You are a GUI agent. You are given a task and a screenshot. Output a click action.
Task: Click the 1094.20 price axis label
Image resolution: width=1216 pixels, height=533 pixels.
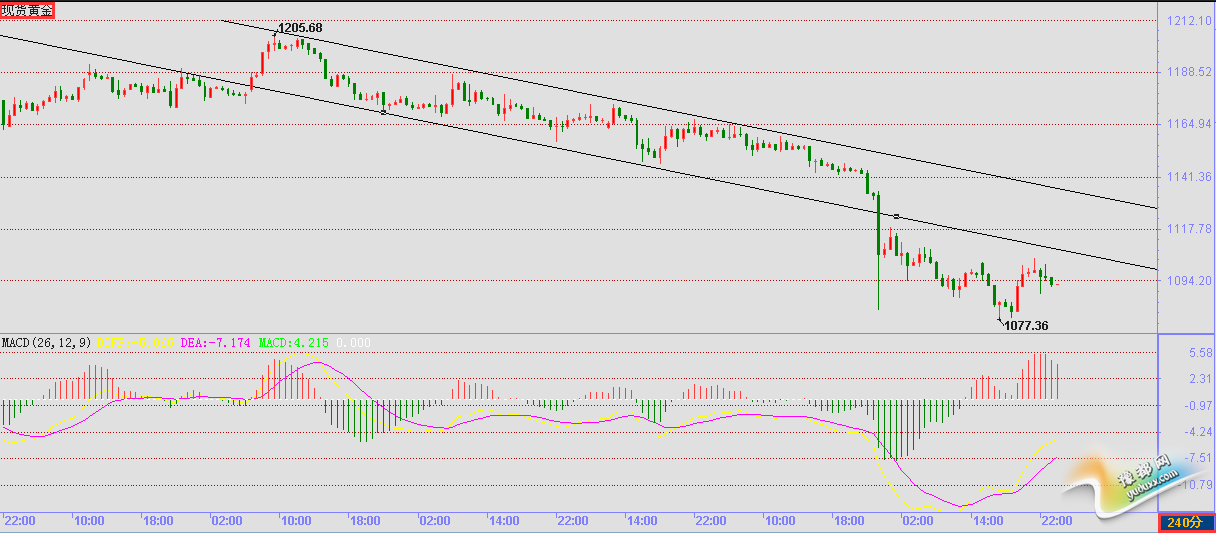[1188, 281]
